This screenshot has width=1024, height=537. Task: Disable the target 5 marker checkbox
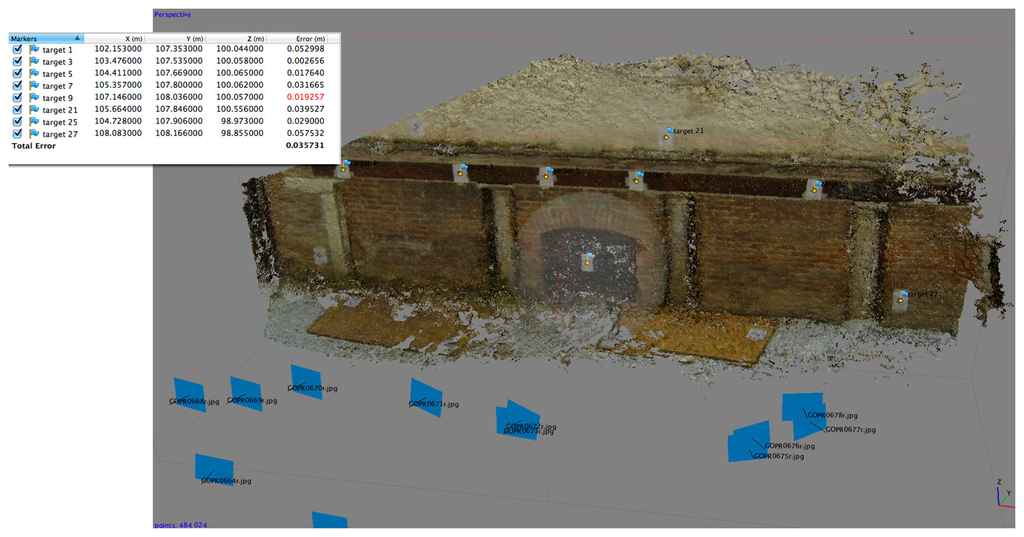tap(17, 73)
